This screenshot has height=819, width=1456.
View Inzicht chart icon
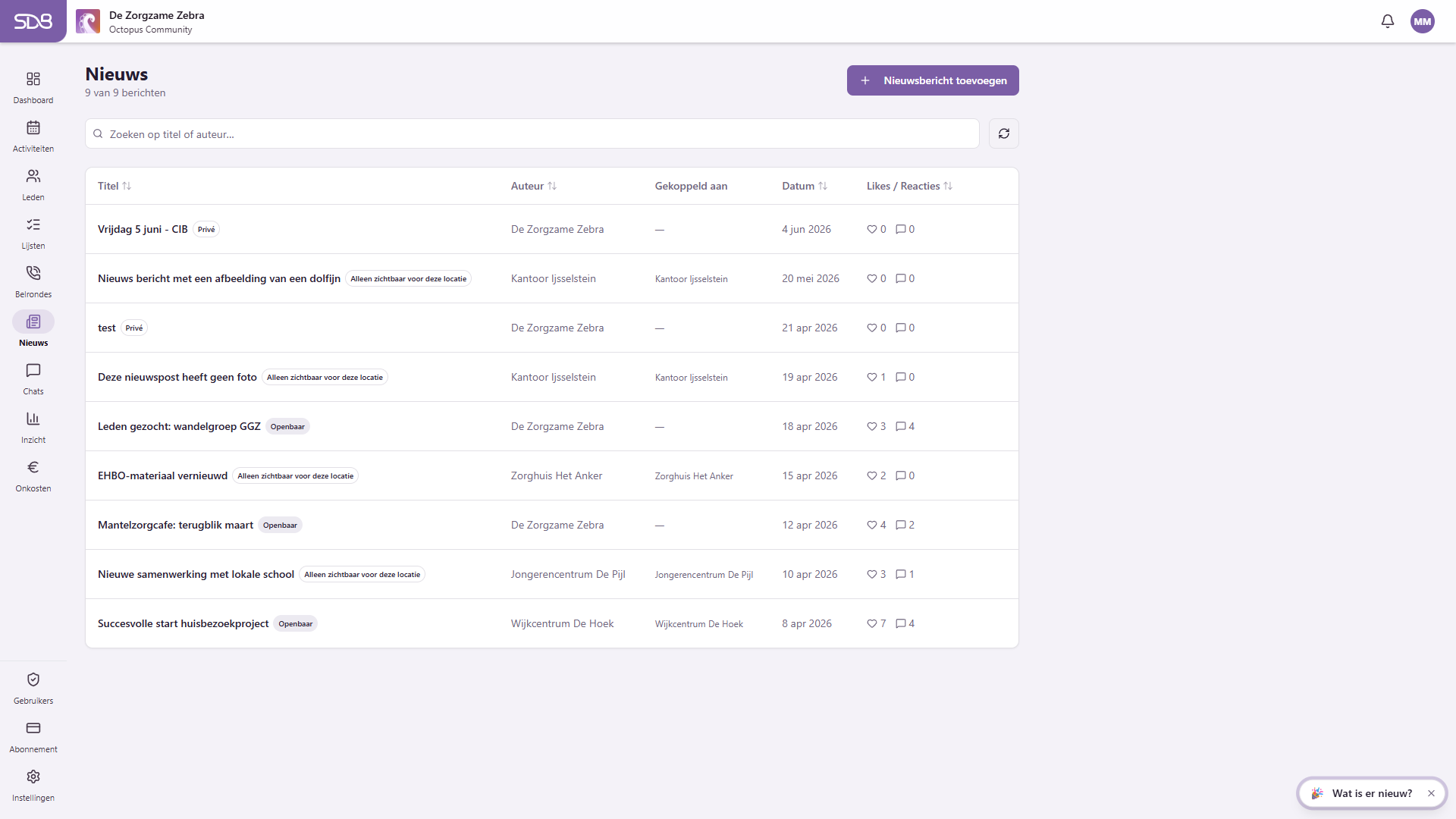pos(33,419)
